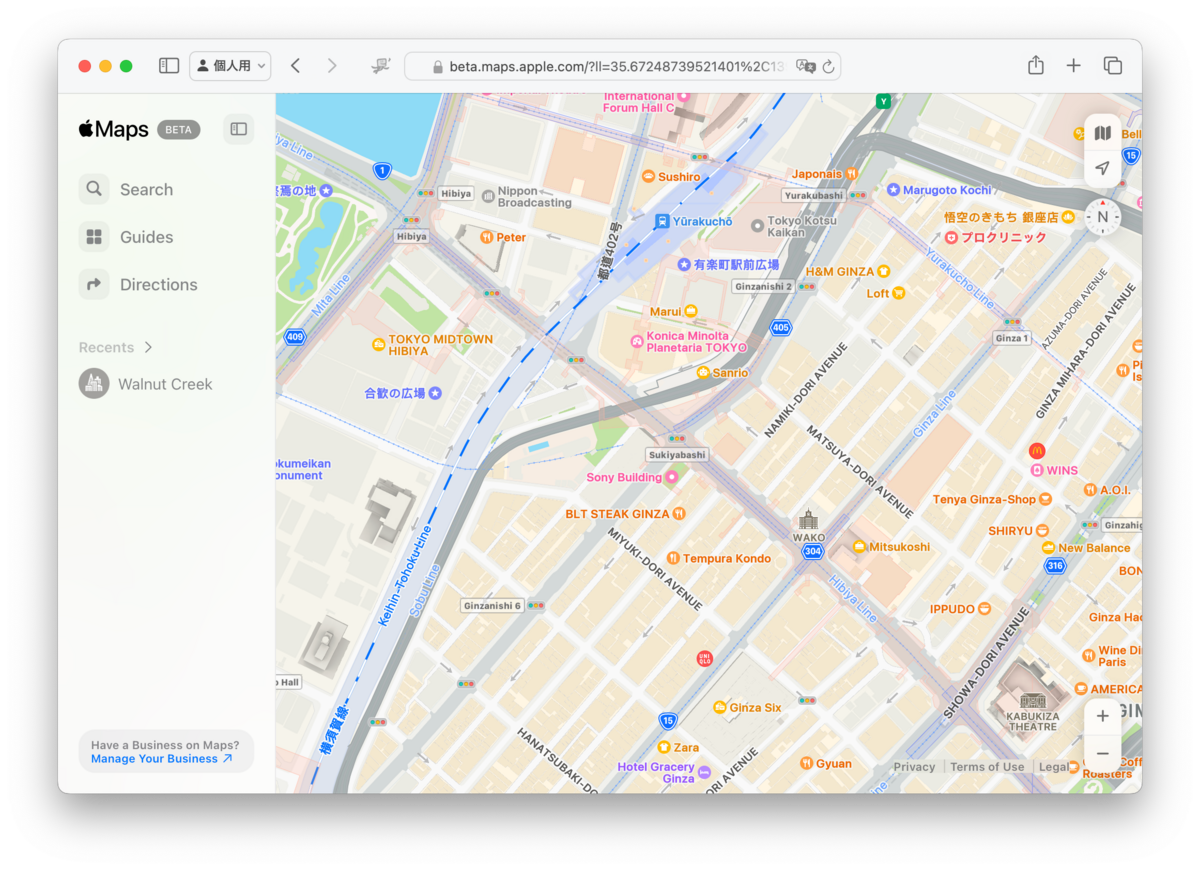
Task: Open the Safari share button
Action: [x=1036, y=66]
